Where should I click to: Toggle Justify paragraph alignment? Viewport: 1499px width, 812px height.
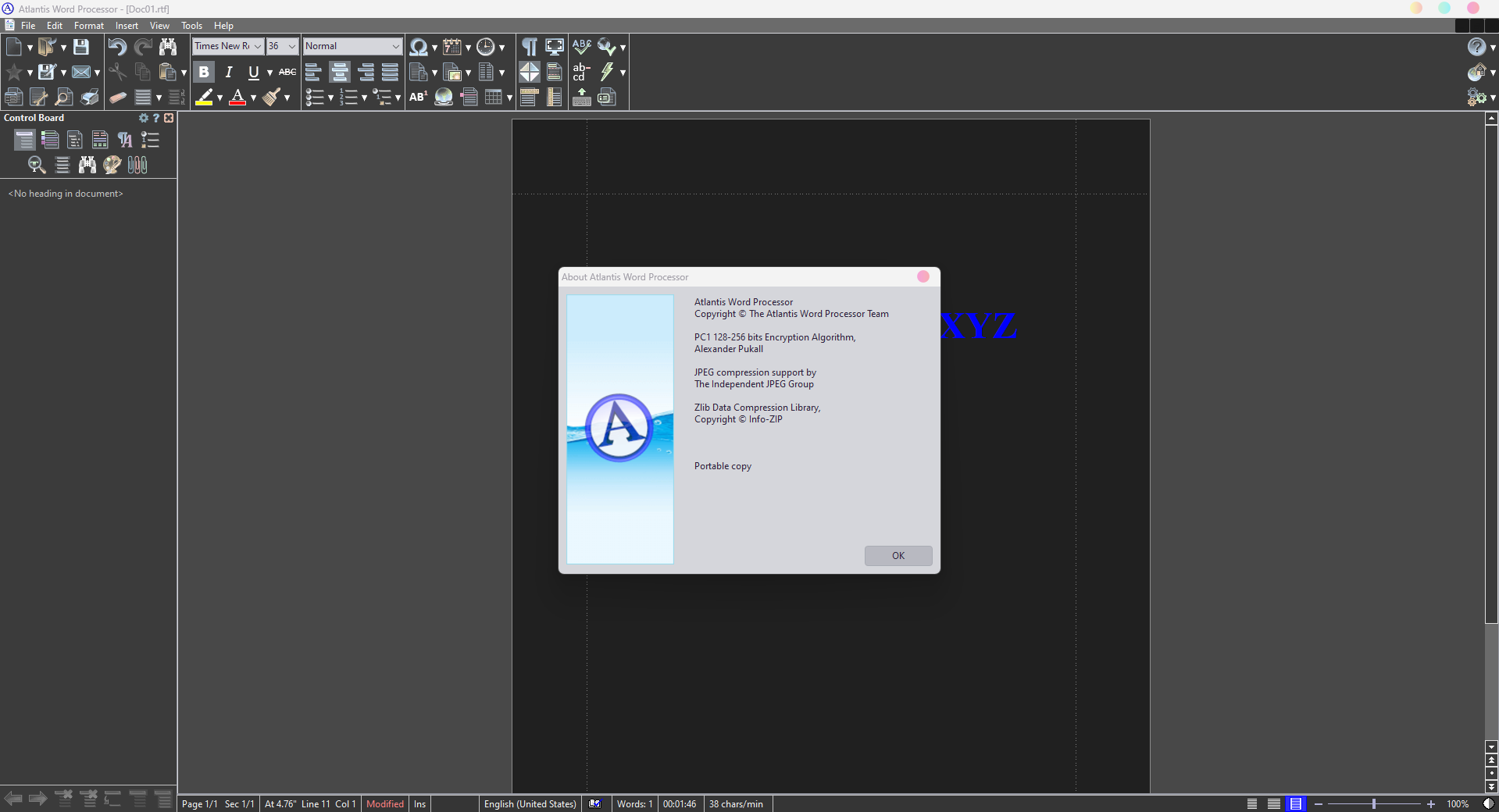[390, 73]
